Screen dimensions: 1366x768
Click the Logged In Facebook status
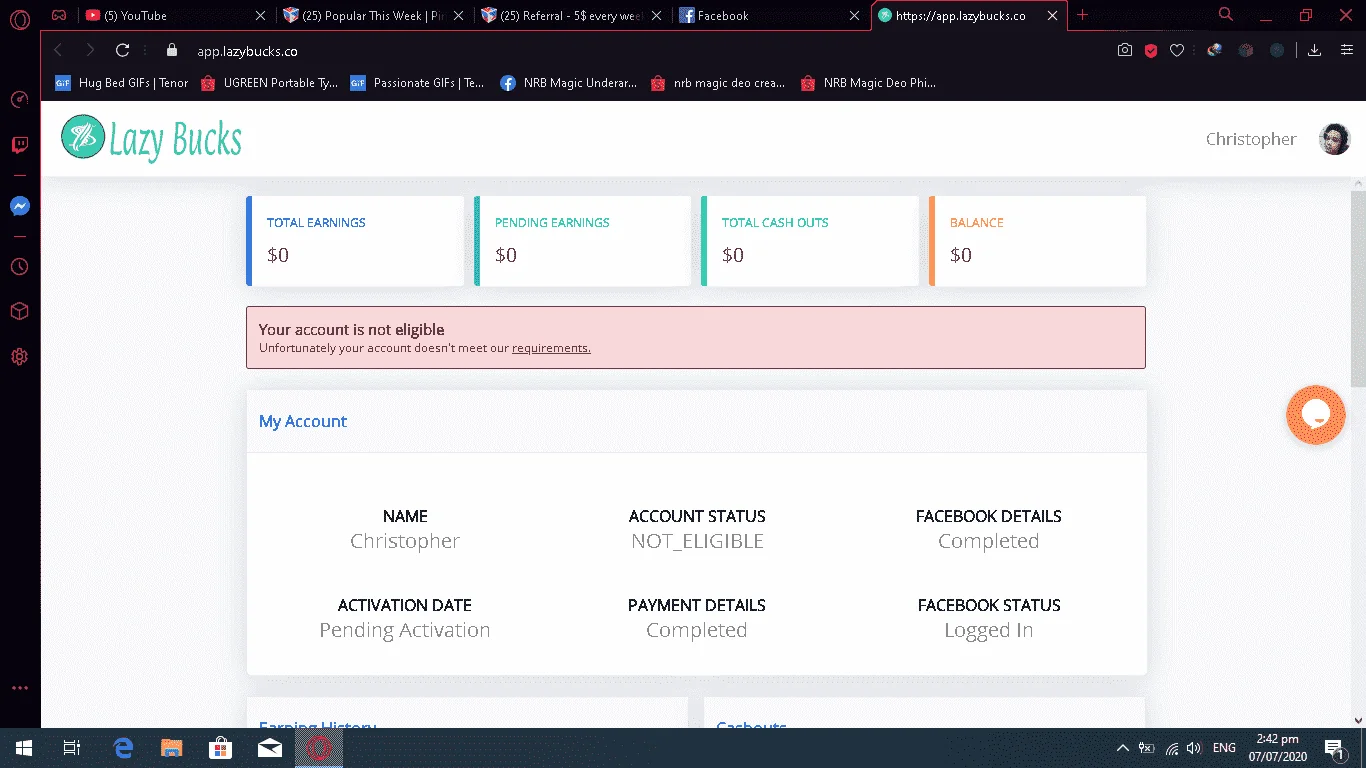coord(989,630)
